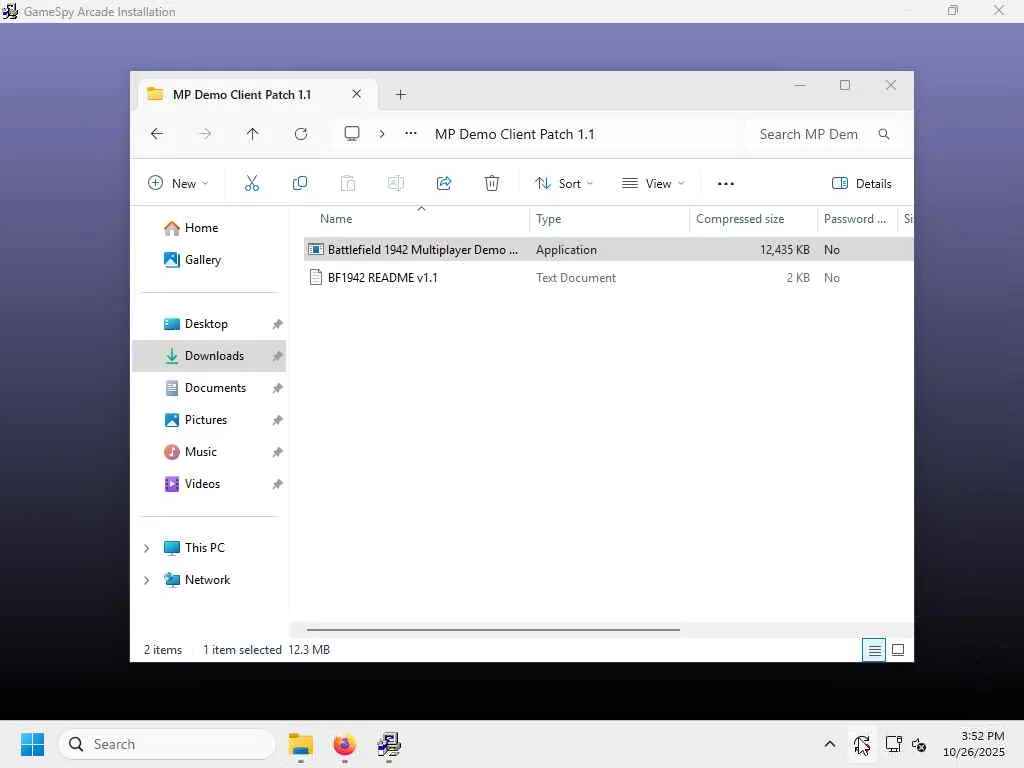Screen dimensions: 1024x768
Task: Open Firefox from the taskbar
Action: tap(345, 744)
